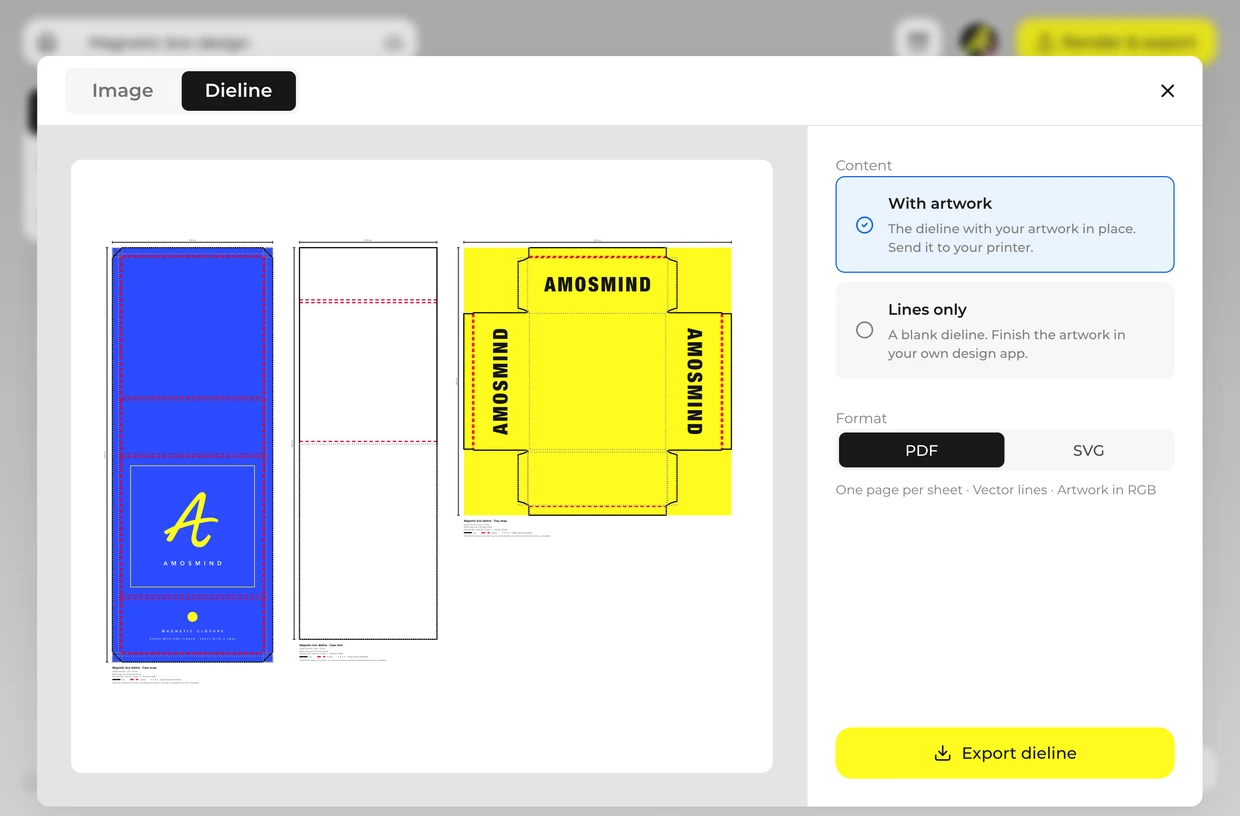Click the white case liner dieline preview

(368, 443)
